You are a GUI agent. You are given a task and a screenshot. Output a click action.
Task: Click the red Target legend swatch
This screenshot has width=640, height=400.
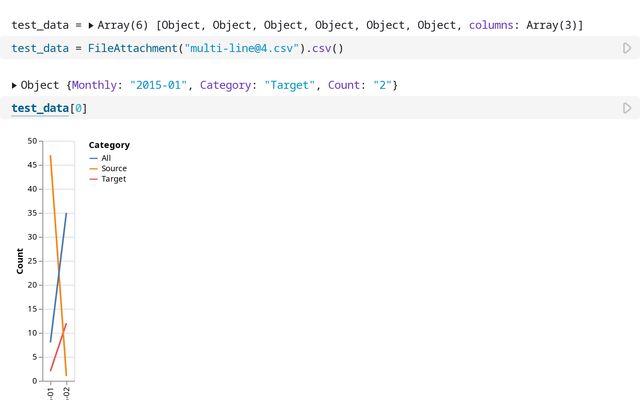94,179
